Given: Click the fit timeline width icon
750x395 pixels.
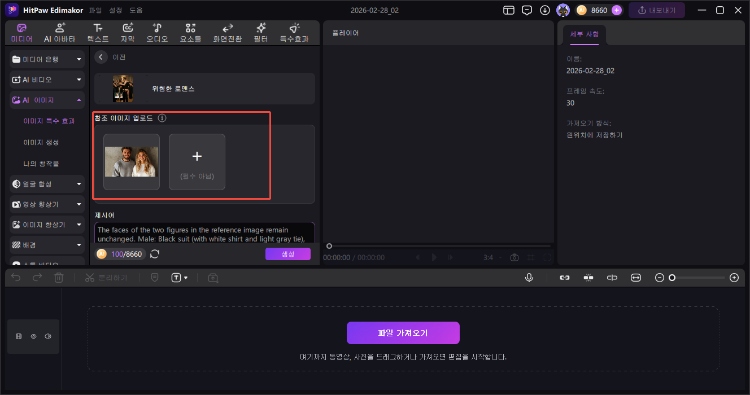Looking at the screenshot, I should [x=636, y=278].
